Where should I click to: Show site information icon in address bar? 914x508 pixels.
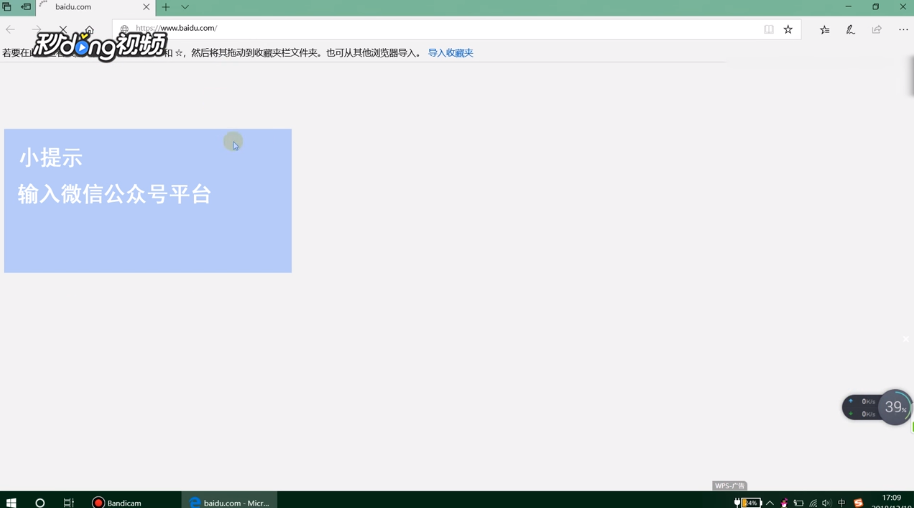pyautogui.click(x=124, y=29)
